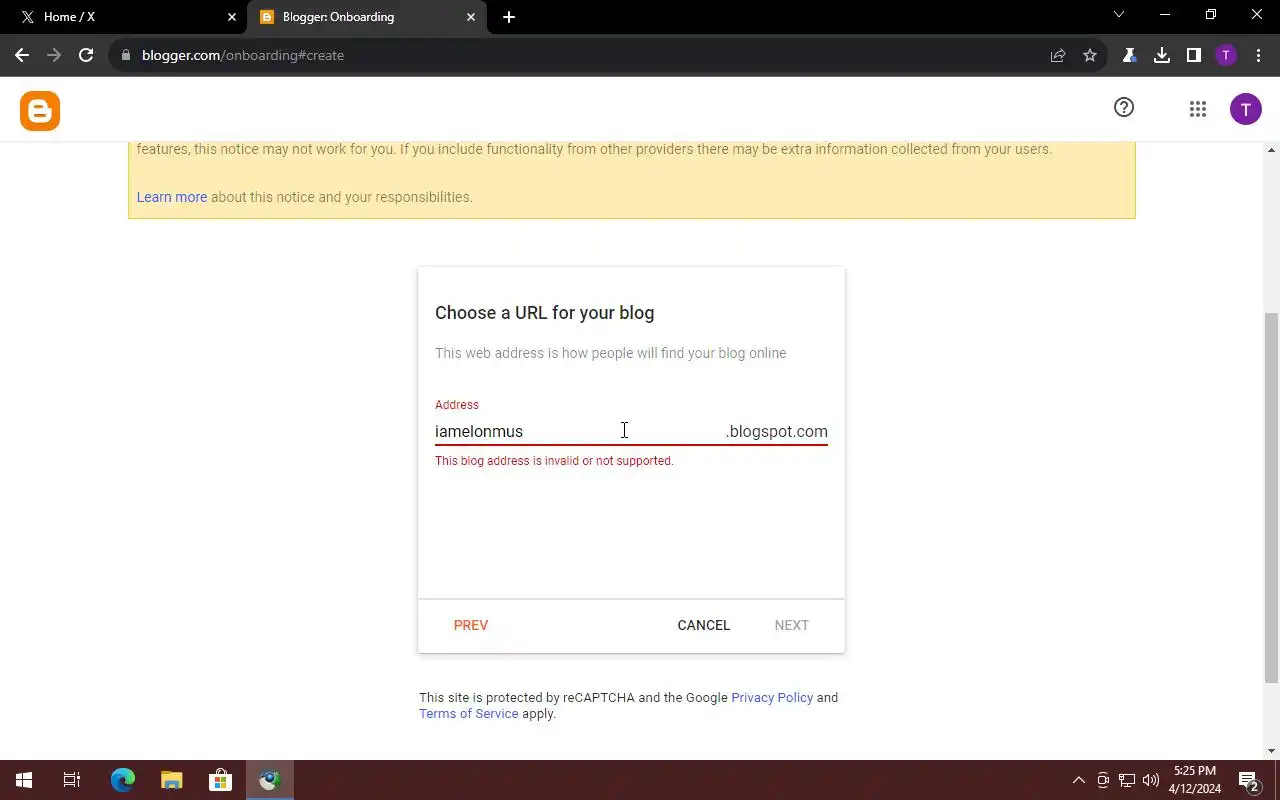Reload the Blogger onboarding page

coord(86,55)
